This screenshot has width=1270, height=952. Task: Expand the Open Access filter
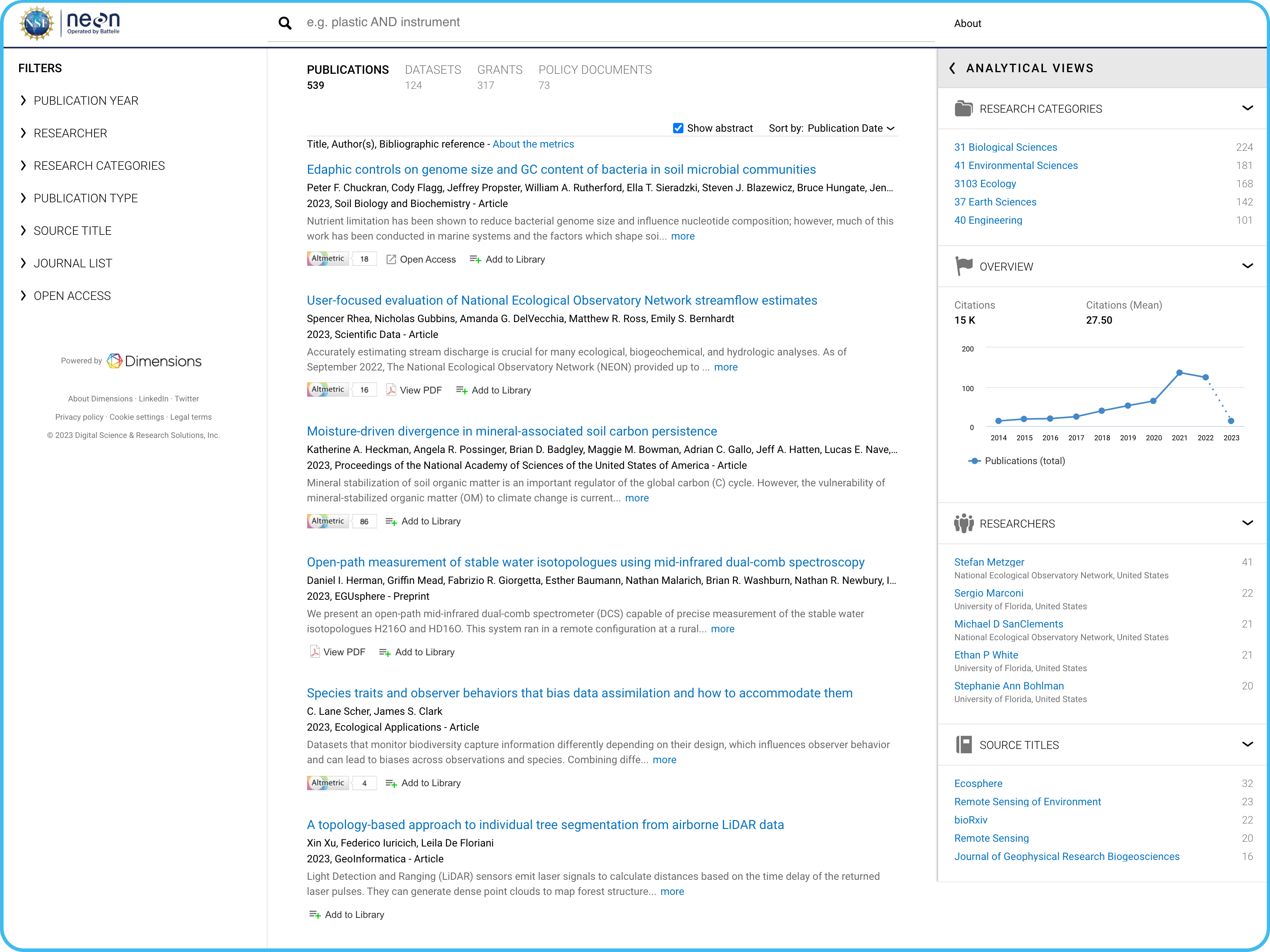point(72,296)
